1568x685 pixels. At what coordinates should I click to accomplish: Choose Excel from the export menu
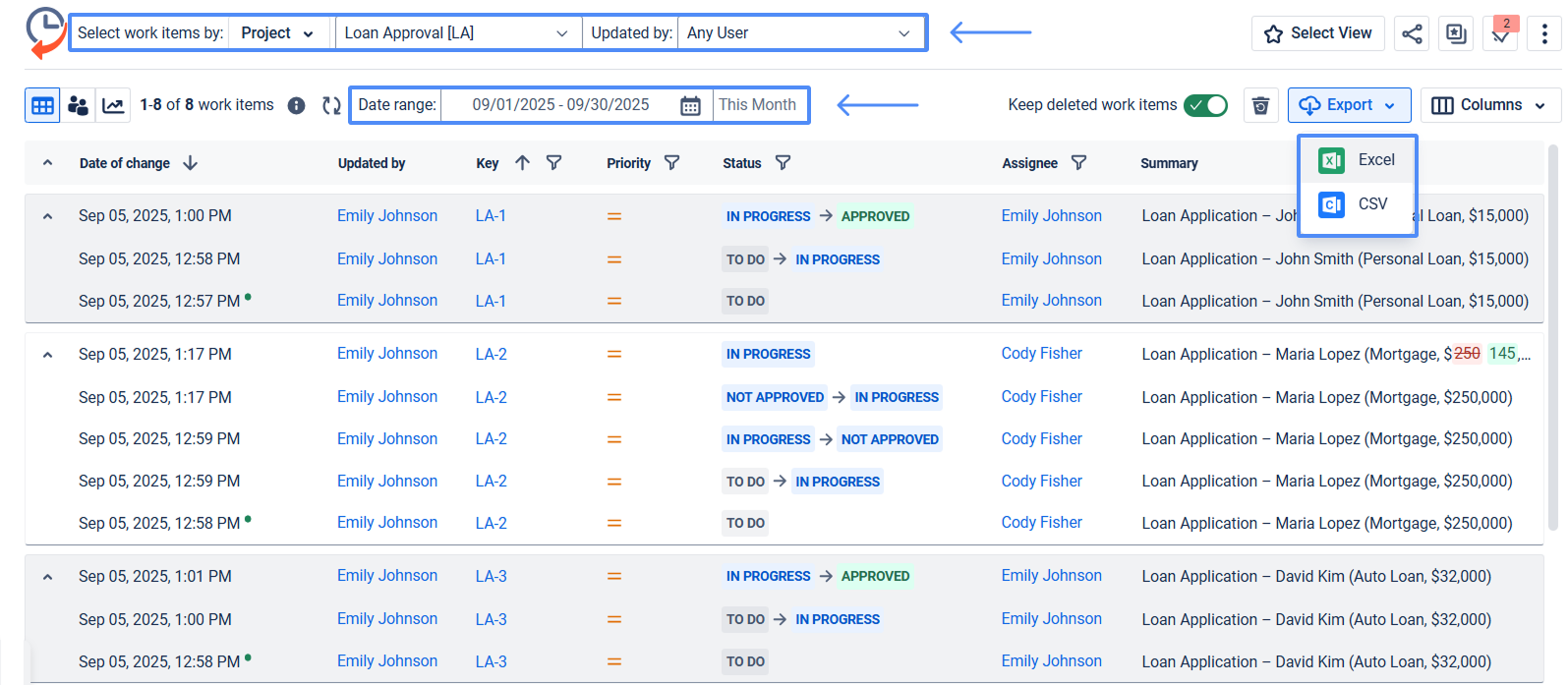coord(1358,160)
